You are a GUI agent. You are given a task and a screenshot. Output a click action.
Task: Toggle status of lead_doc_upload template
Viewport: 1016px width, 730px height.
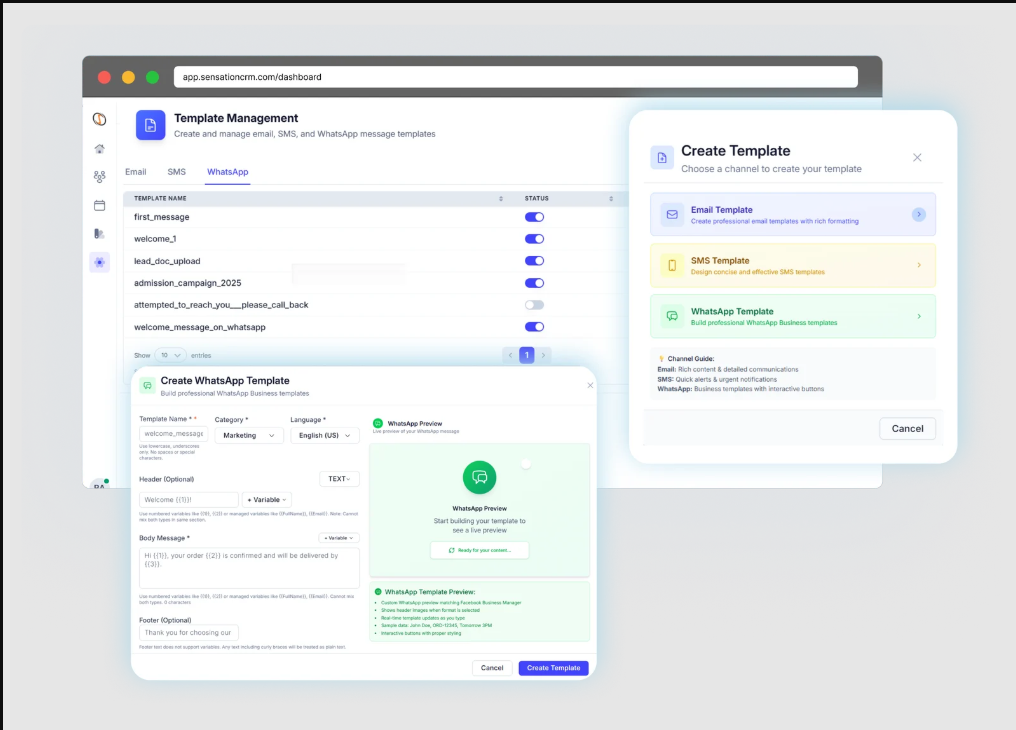pos(535,261)
